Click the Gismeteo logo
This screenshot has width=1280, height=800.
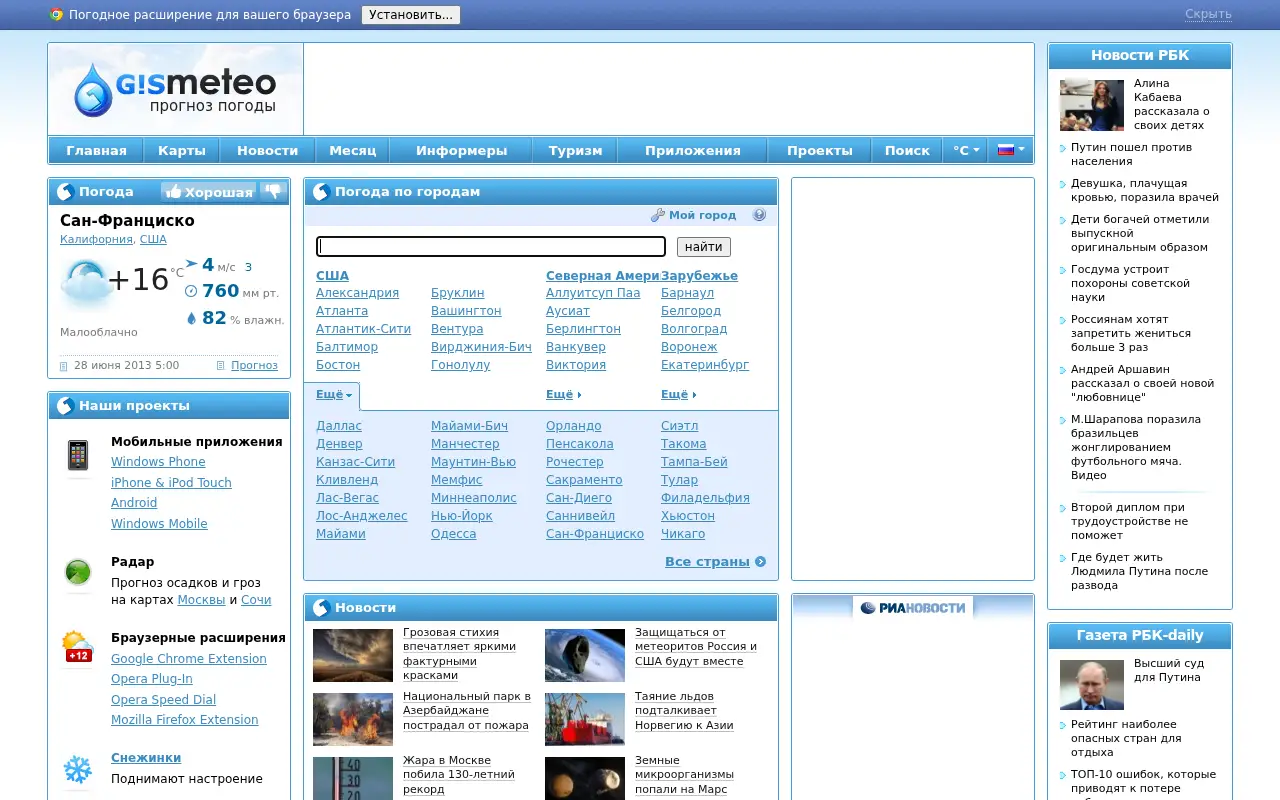175,89
